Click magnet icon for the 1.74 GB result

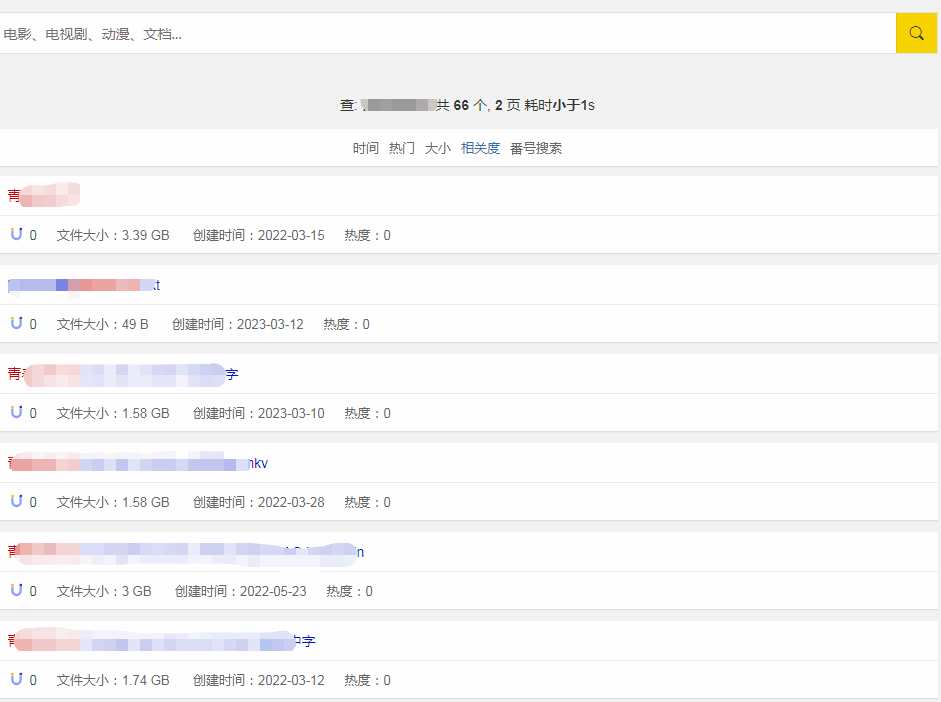17,679
